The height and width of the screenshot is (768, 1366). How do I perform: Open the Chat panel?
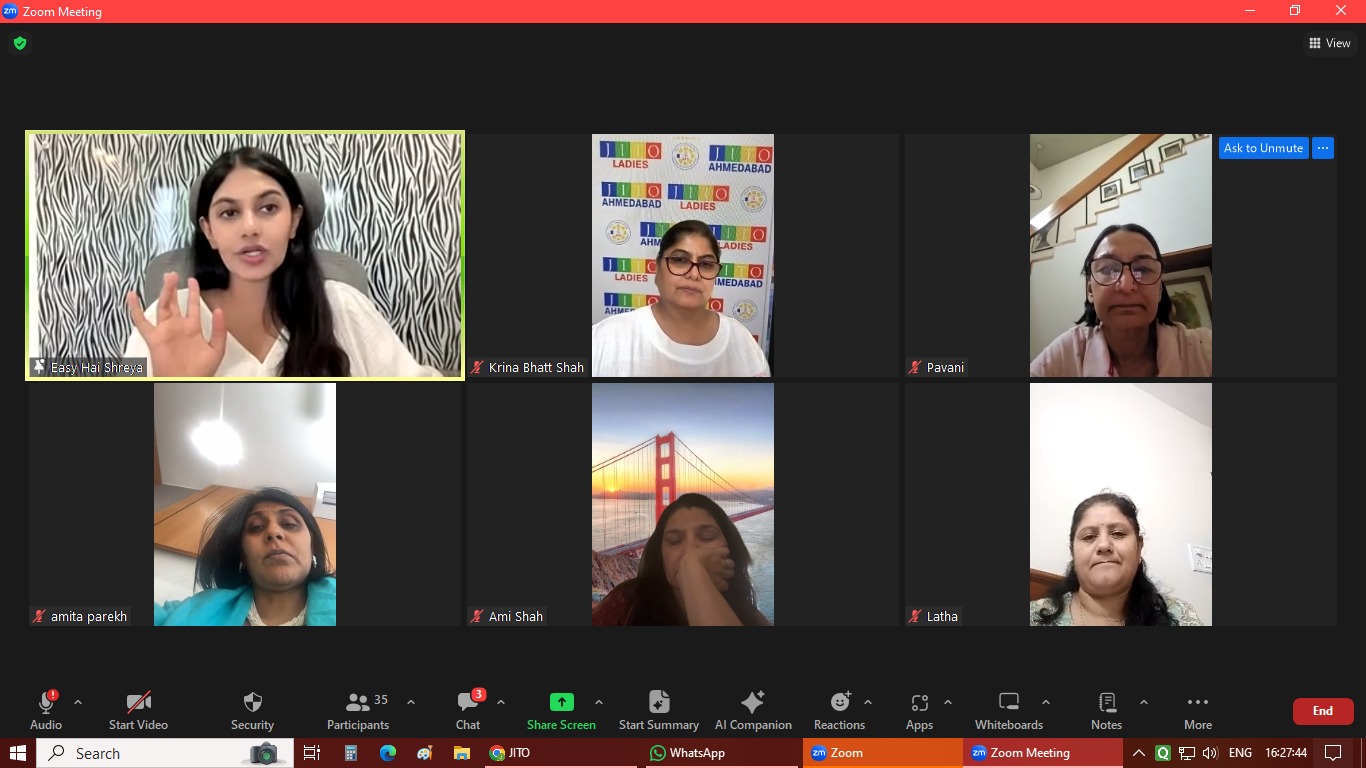pos(468,703)
